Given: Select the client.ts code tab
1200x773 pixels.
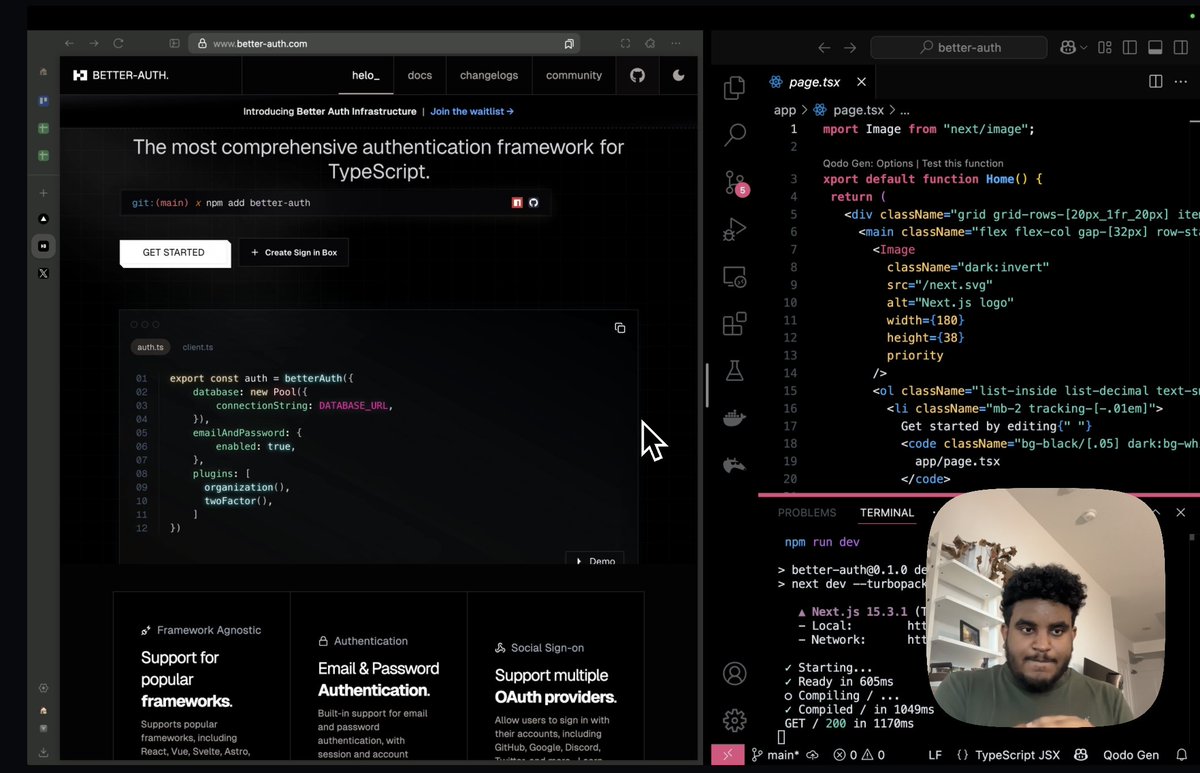Looking at the screenshot, I should 198,347.
